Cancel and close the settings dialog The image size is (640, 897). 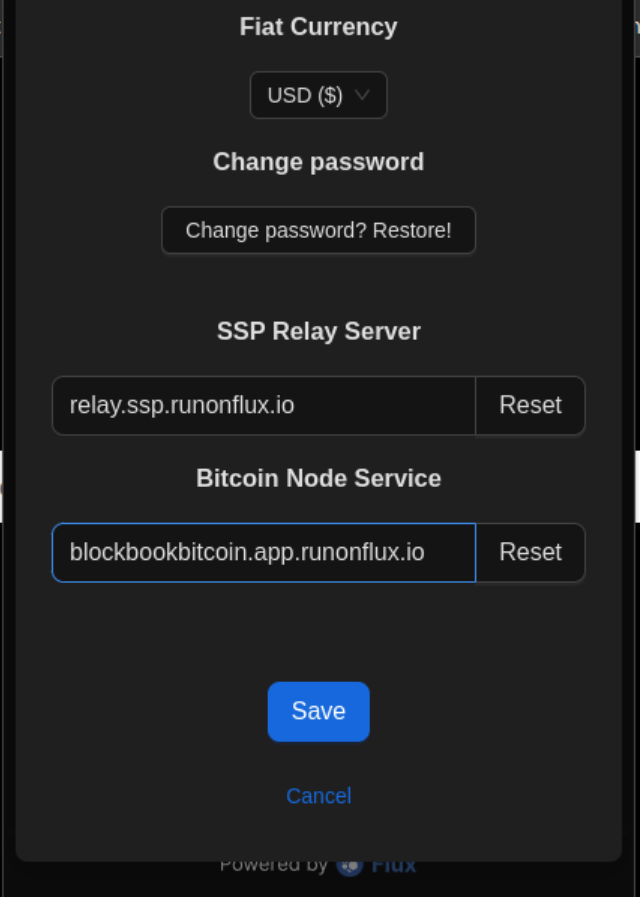coord(319,796)
